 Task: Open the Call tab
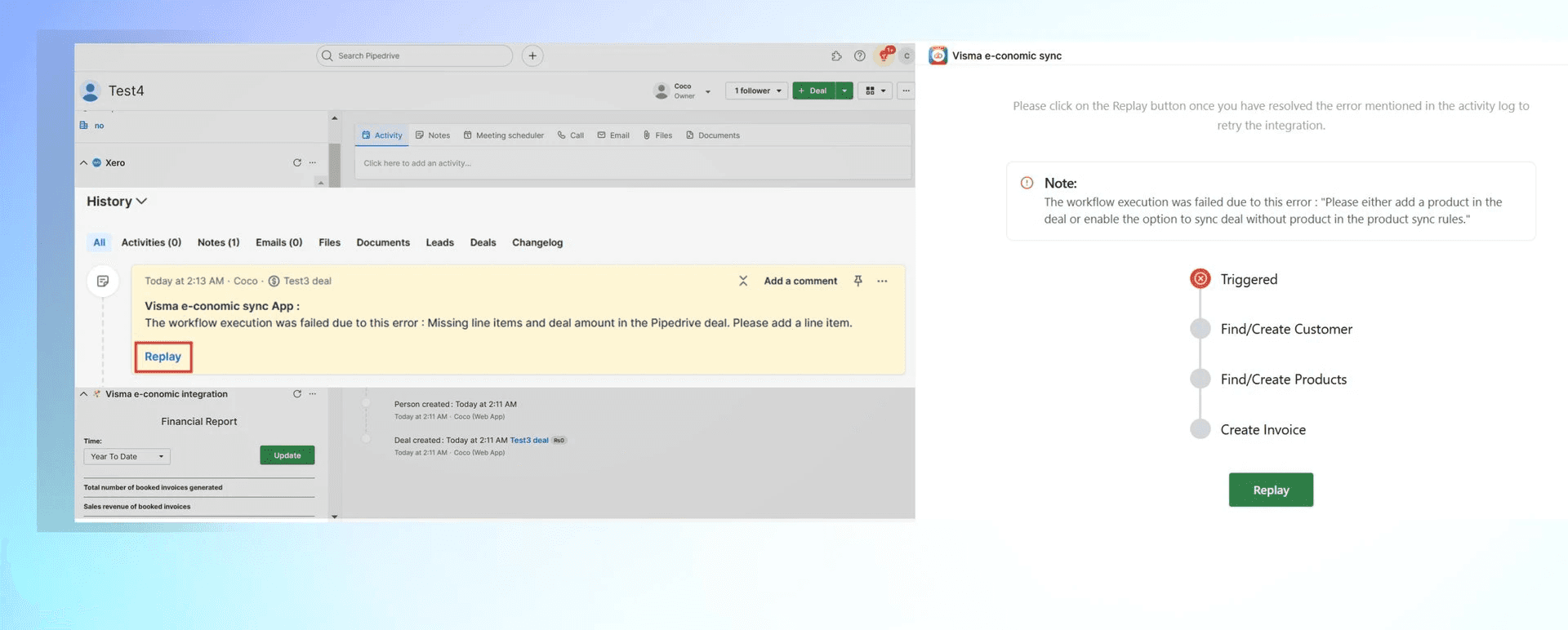(x=571, y=135)
